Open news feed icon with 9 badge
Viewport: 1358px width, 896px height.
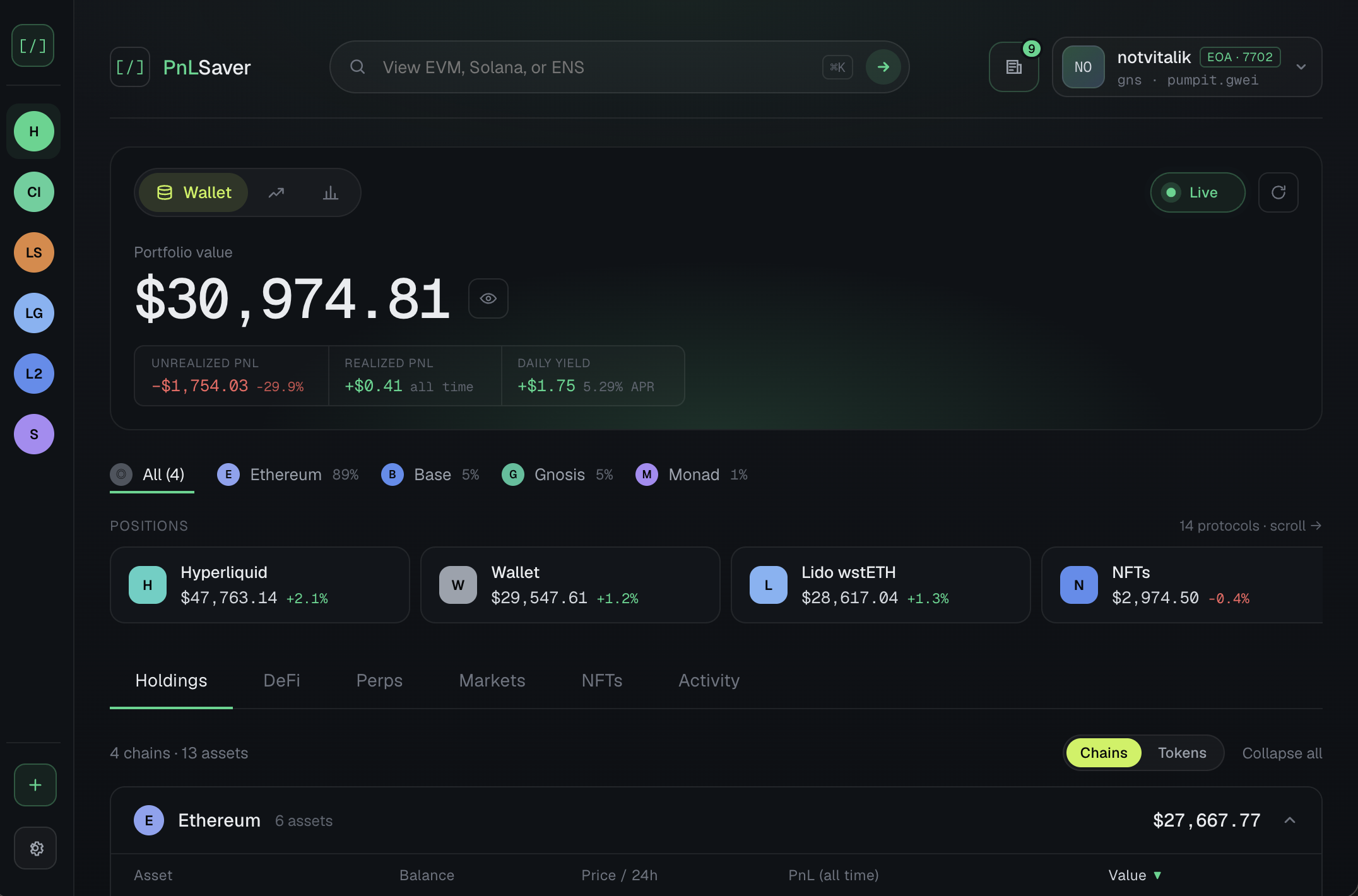[x=1014, y=67]
